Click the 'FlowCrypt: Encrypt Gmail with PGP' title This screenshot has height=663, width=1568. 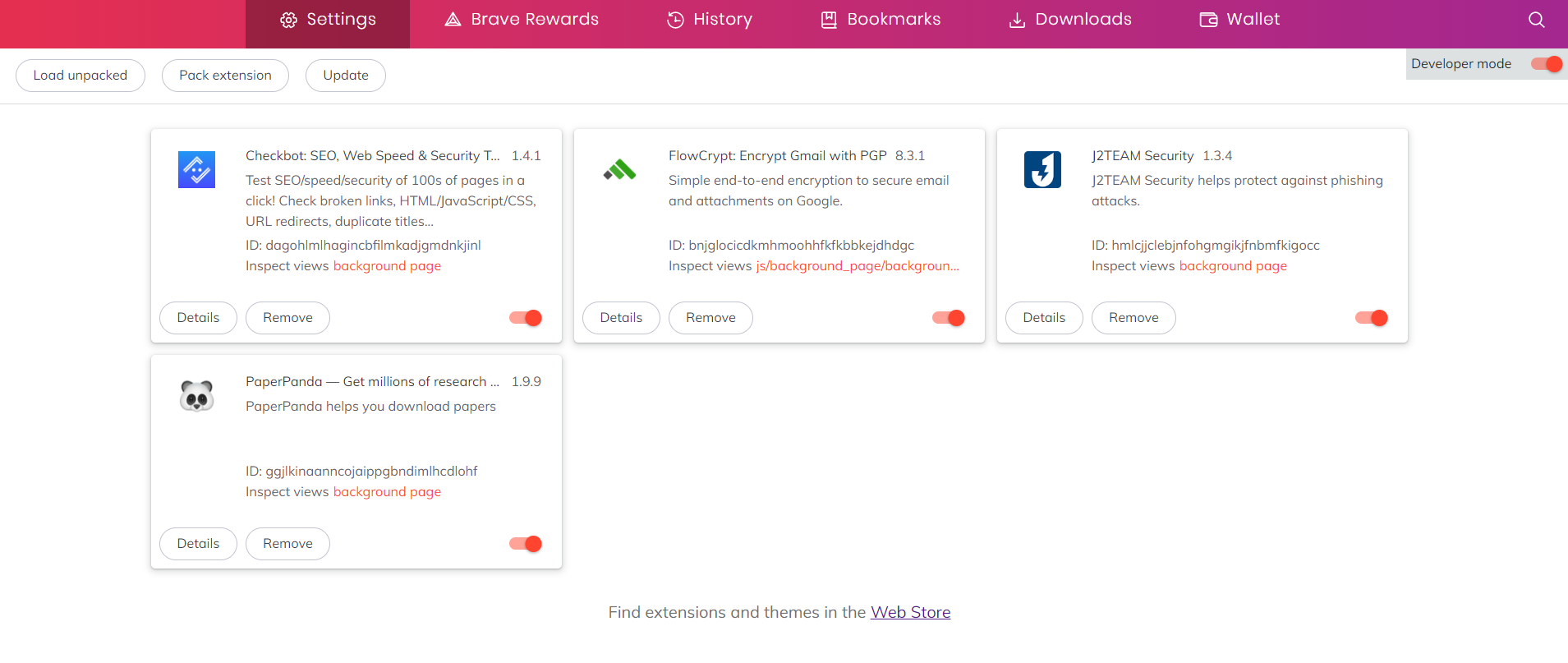click(x=777, y=156)
